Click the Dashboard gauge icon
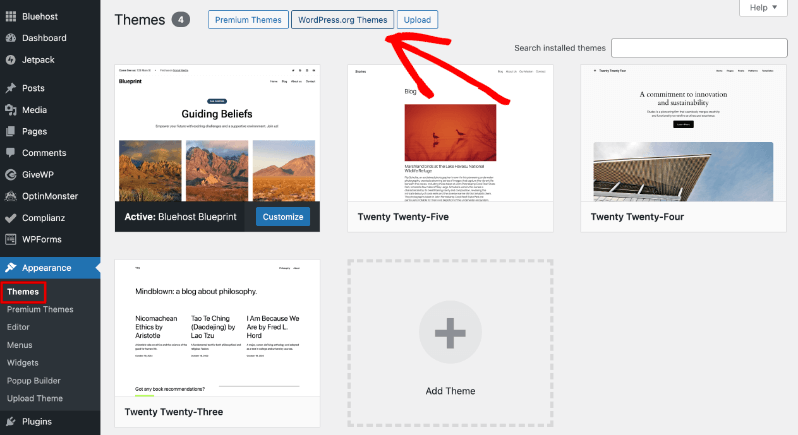The height and width of the screenshot is (435, 798). (x=11, y=38)
